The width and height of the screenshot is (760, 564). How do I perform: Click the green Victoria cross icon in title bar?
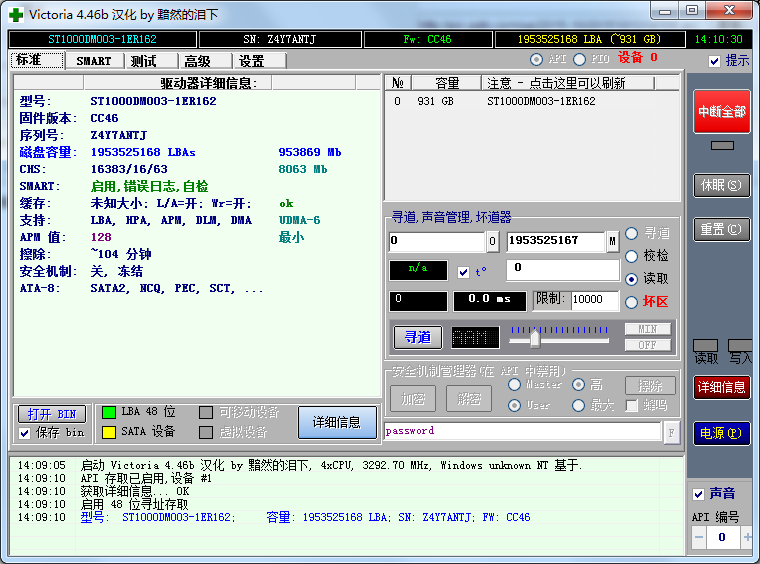[16, 13]
